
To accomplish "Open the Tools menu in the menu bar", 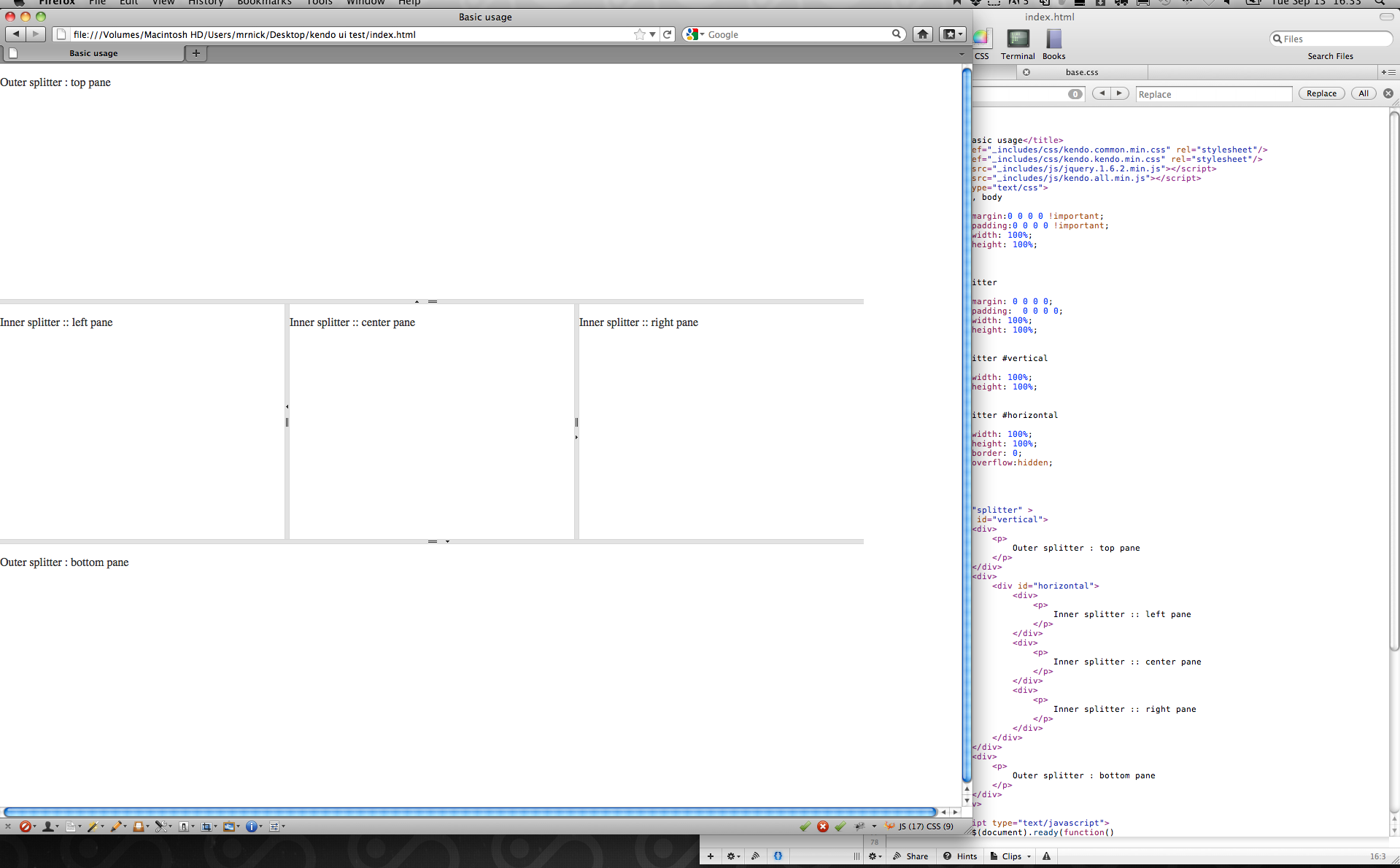I will [x=320, y=3].
